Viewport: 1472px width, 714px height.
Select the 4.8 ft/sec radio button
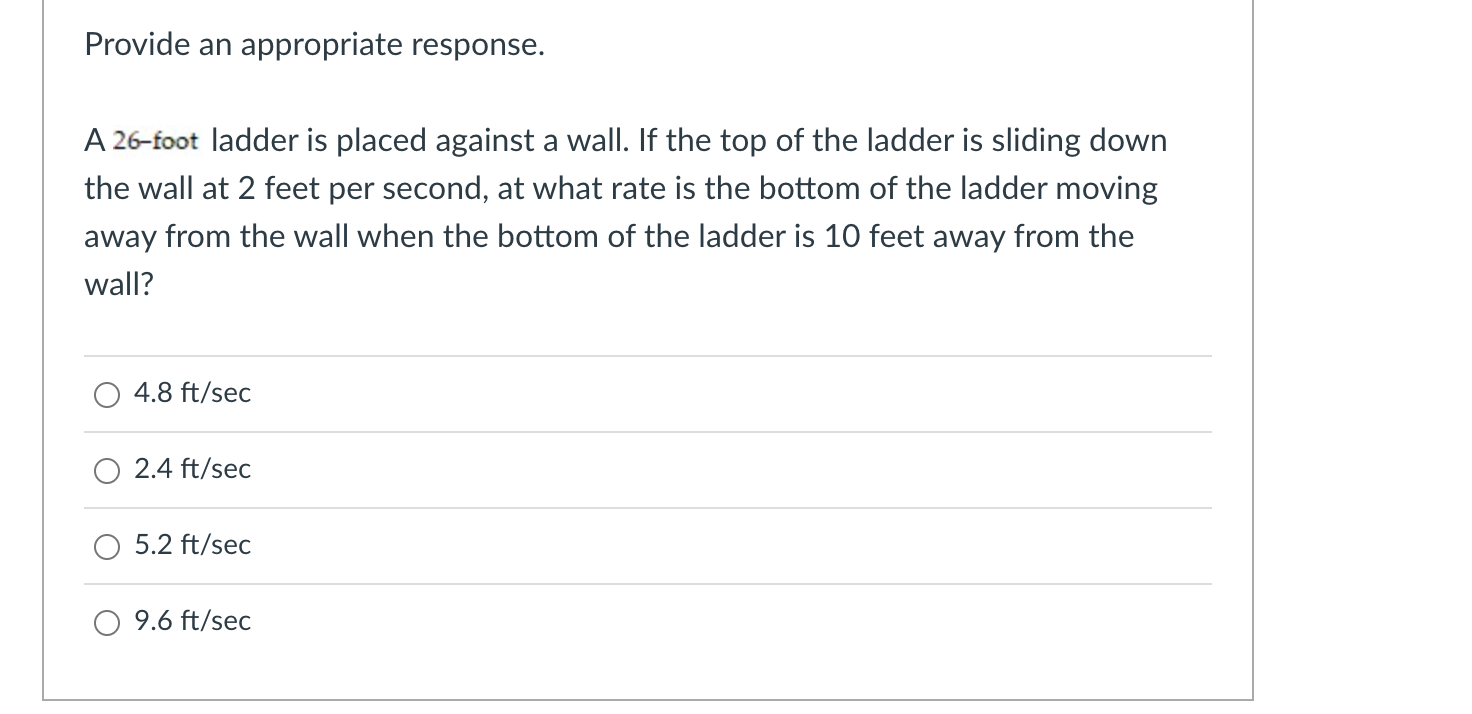tap(107, 394)
